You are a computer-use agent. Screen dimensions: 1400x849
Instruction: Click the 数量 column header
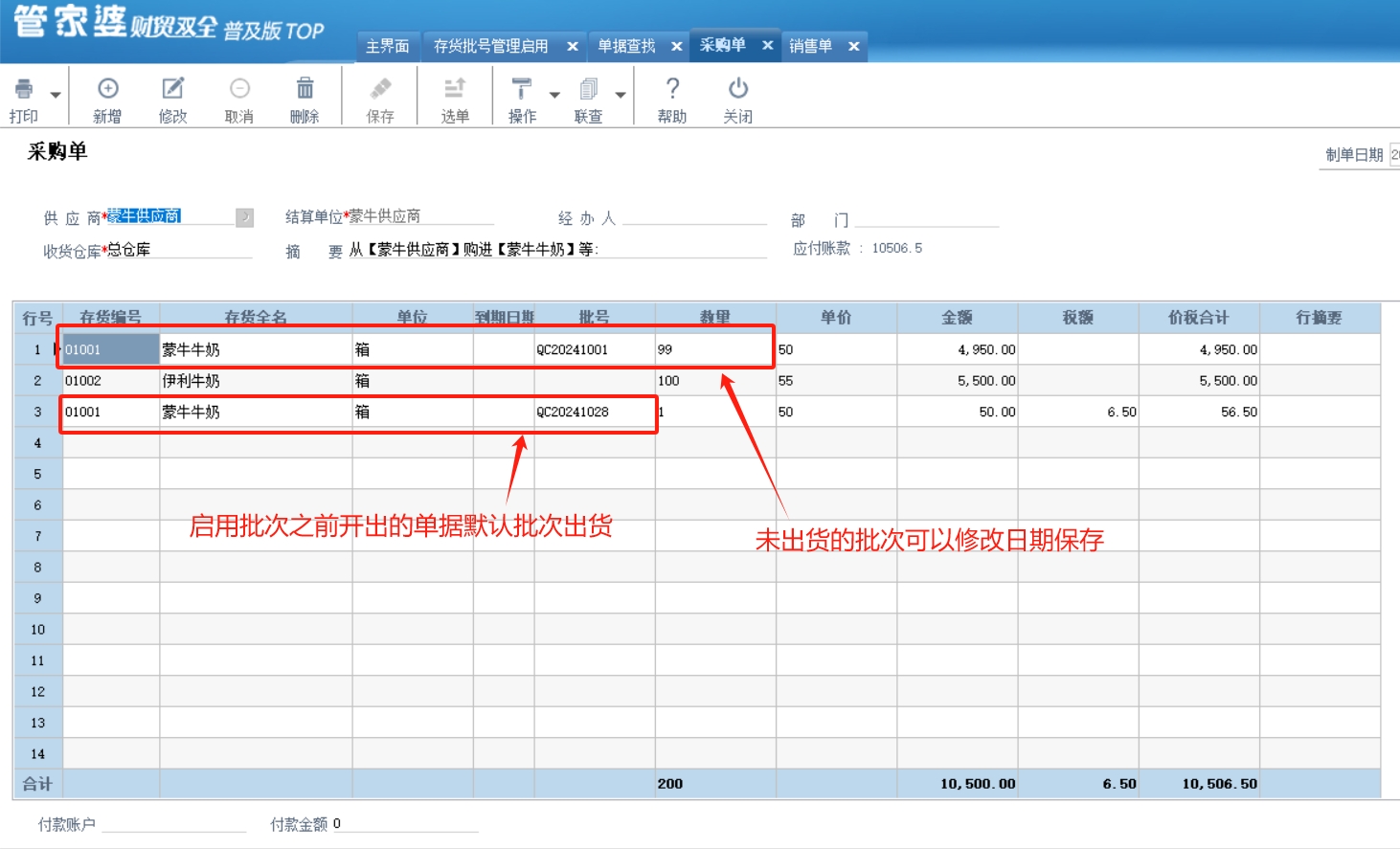coord(715,318)
